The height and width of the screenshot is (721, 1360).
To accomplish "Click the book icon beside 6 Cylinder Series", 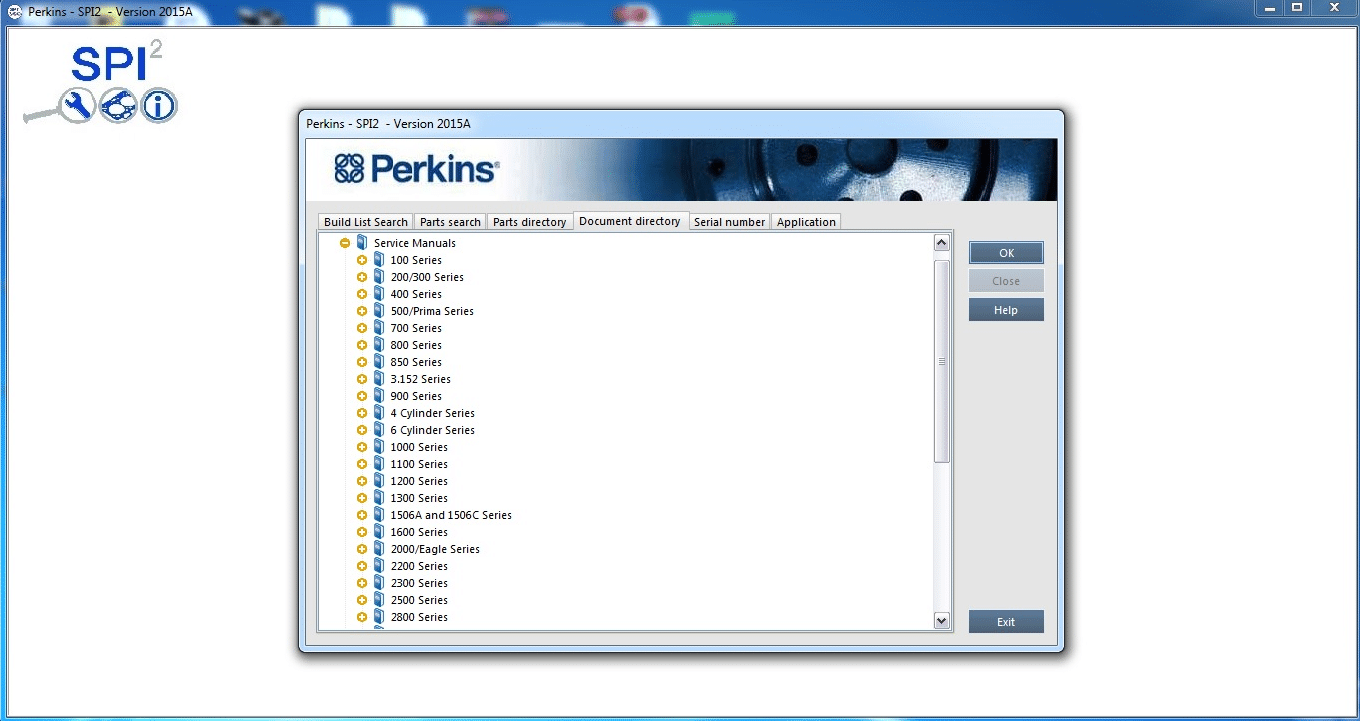I will [x=379, y=430].
